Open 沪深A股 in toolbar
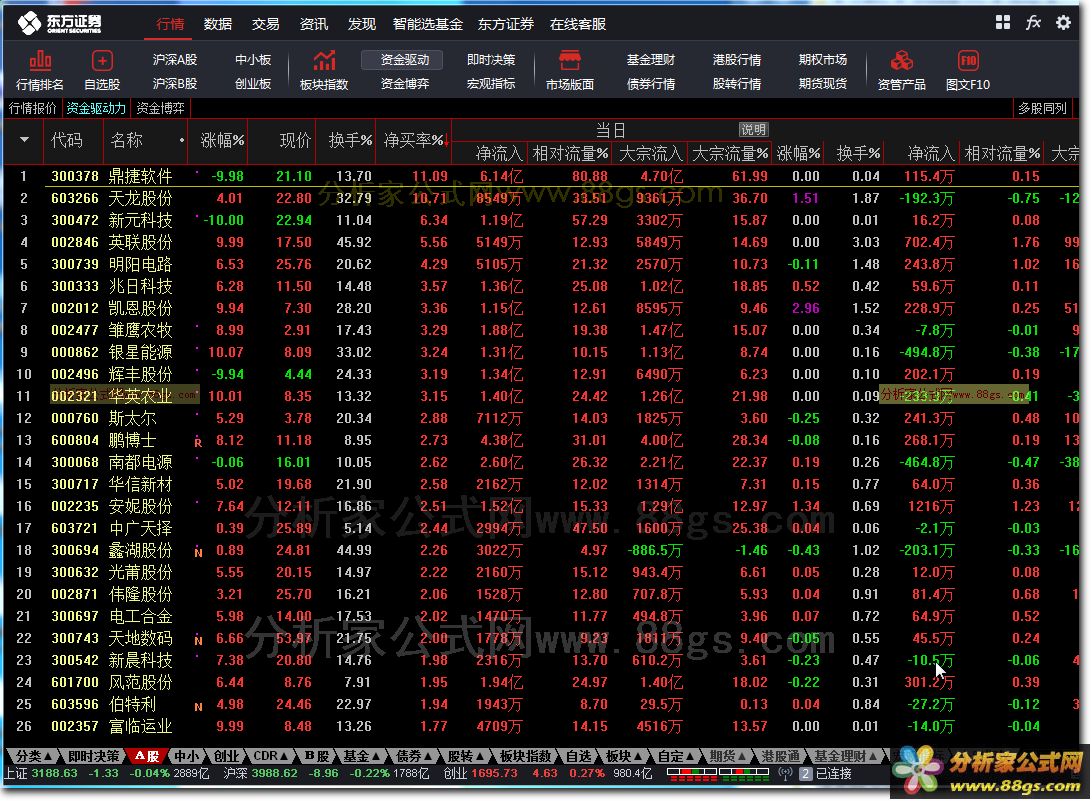 (x=175, y=60)
